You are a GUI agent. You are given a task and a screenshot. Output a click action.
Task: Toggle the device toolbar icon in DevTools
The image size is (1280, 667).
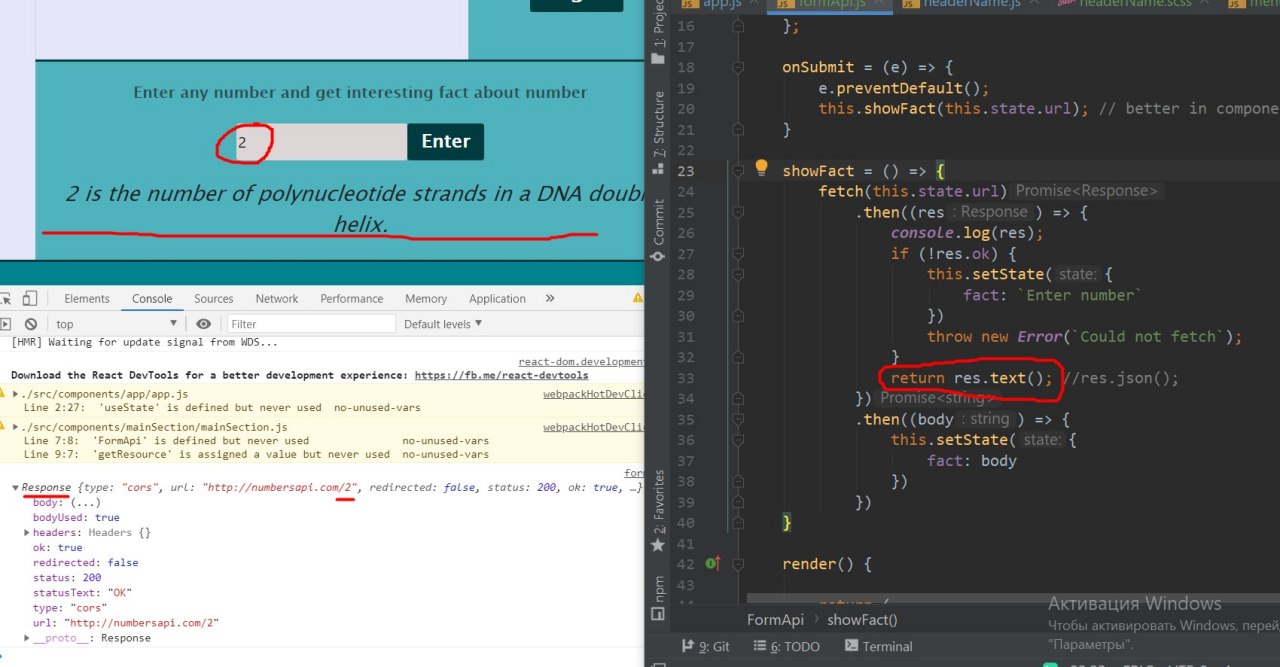point(30,298)
